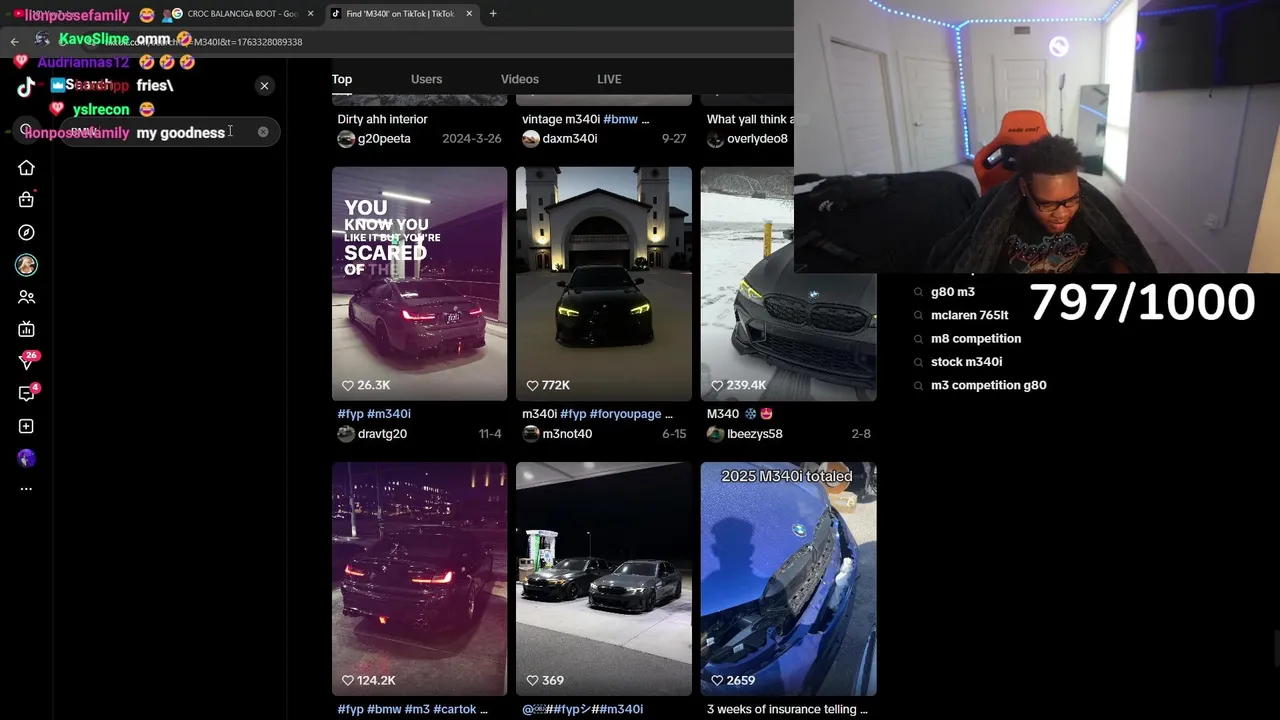Click the heart icon showing 369

click(x=533, y=680)
